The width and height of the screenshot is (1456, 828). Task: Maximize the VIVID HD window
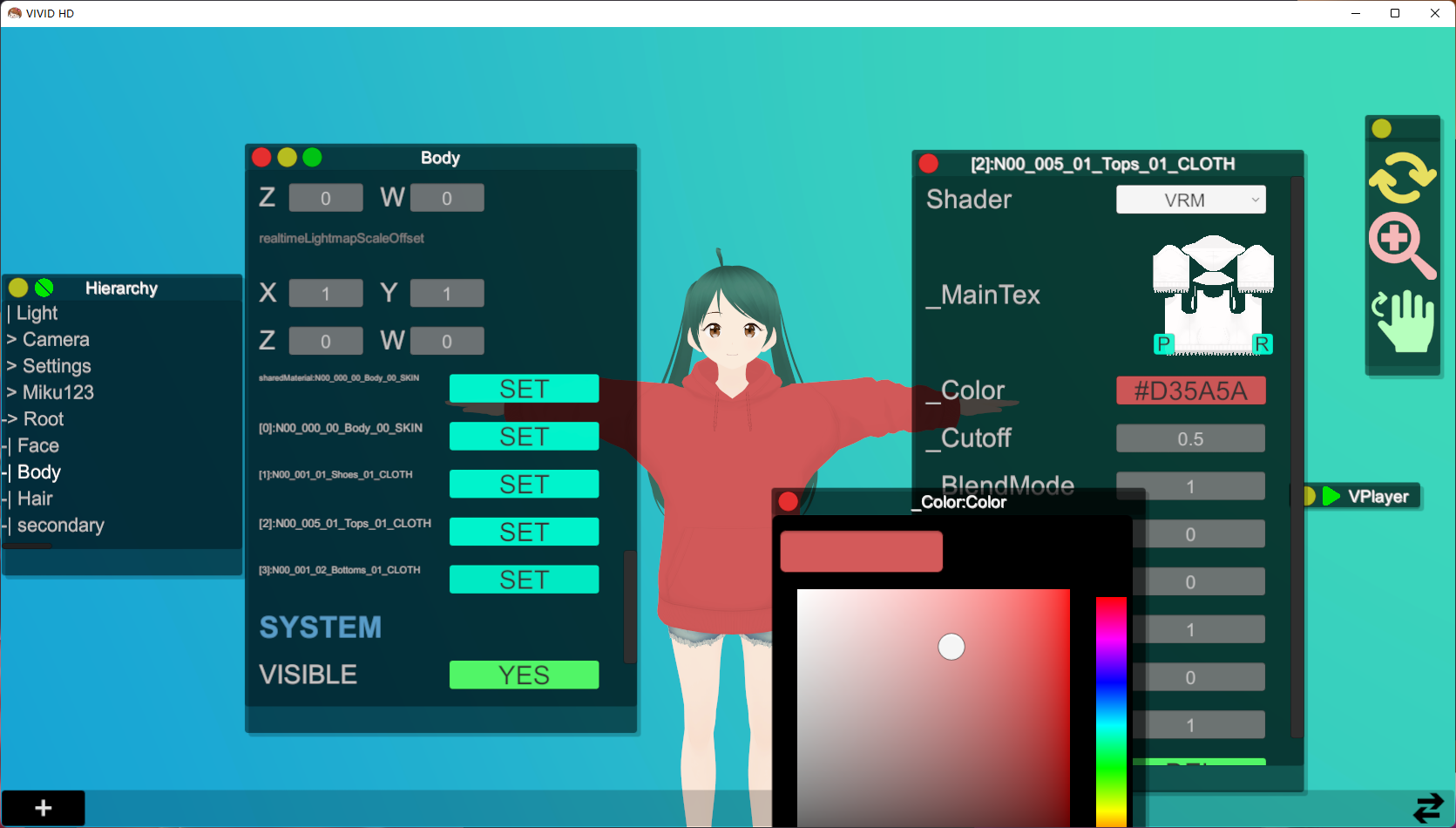[x=1395, y=13]
